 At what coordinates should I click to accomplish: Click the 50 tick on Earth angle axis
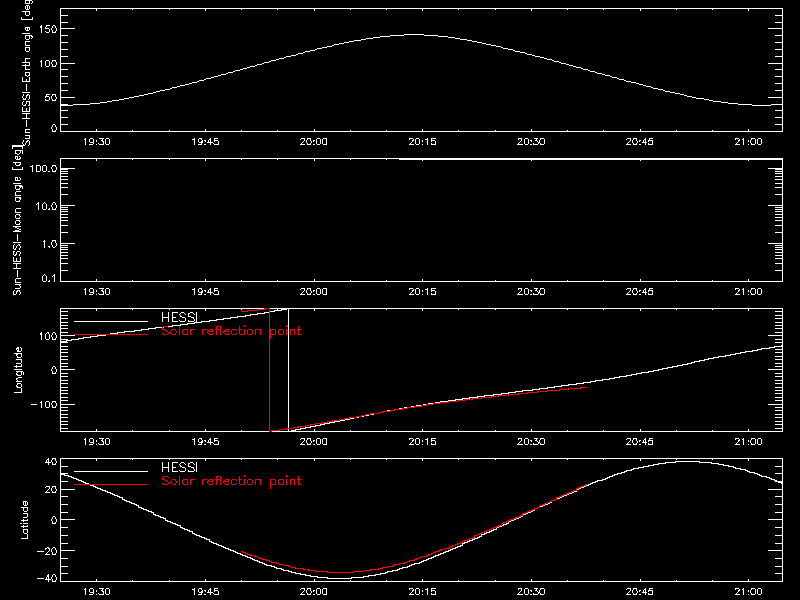point(51,97)
